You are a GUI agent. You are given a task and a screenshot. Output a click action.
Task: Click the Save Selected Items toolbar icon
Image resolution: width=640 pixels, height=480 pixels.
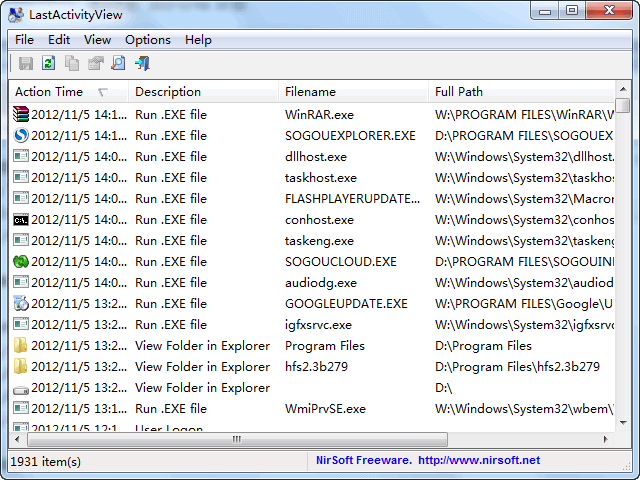coord(26,63)
